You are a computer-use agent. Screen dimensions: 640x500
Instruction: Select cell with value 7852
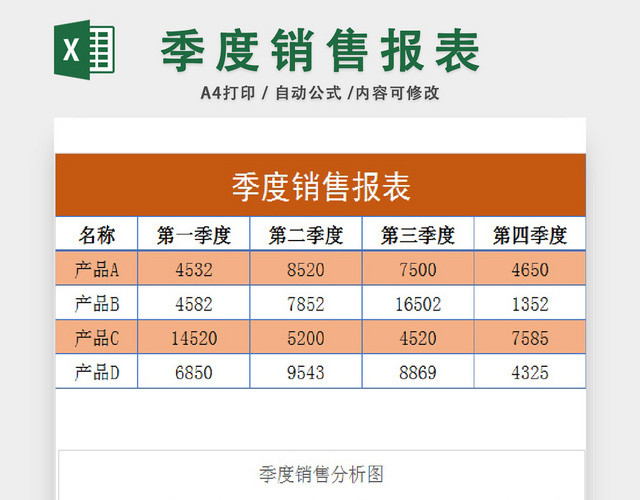[x=306, y=302]
